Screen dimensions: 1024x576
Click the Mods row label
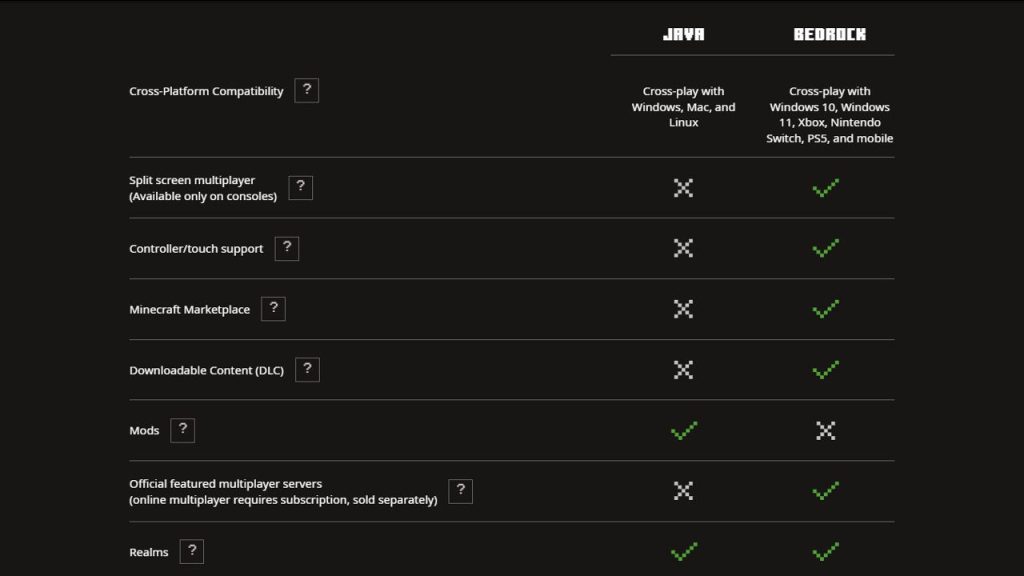[142, 430]
